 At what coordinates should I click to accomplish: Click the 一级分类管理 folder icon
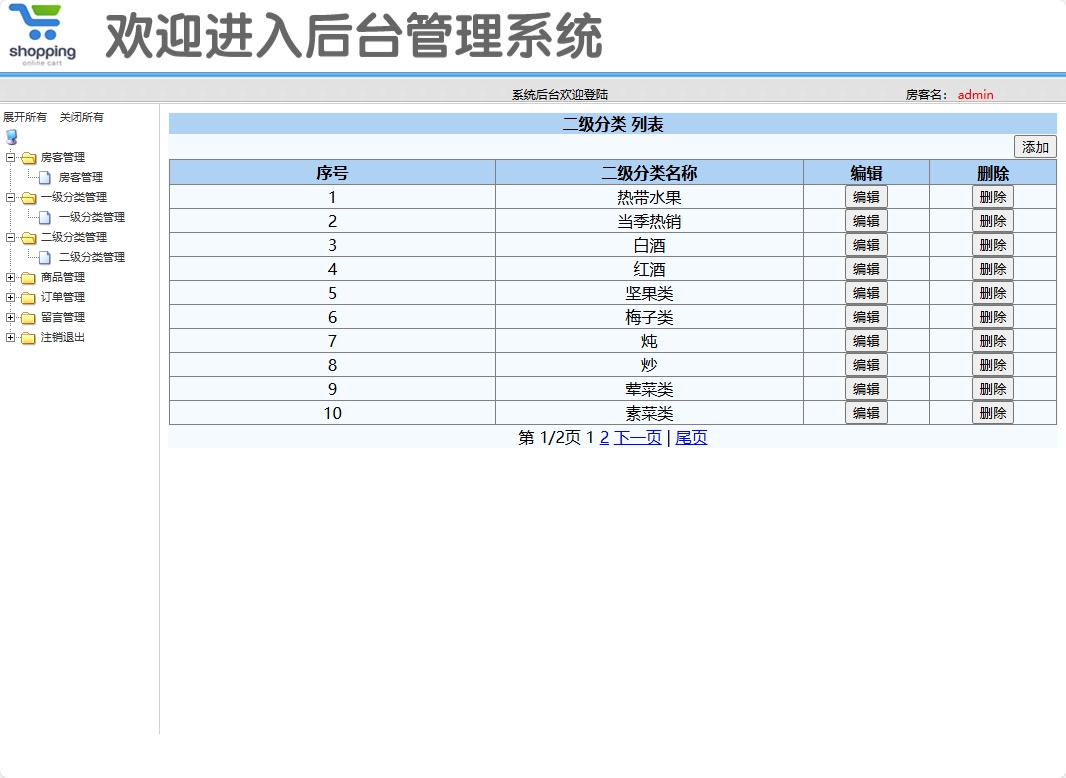point(29,198)
